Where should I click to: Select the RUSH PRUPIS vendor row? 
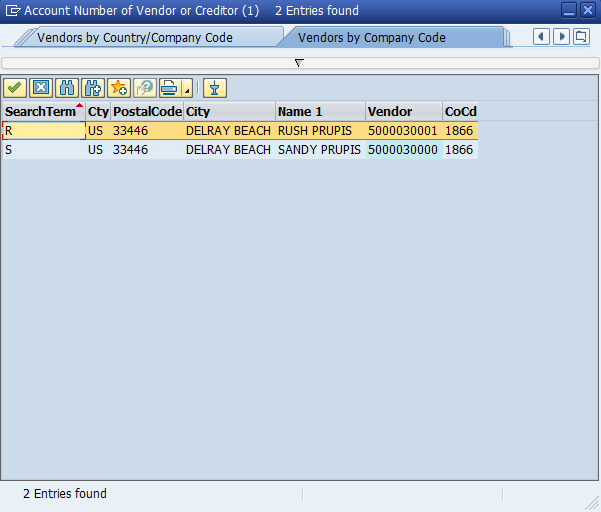(x=314, y=131)
